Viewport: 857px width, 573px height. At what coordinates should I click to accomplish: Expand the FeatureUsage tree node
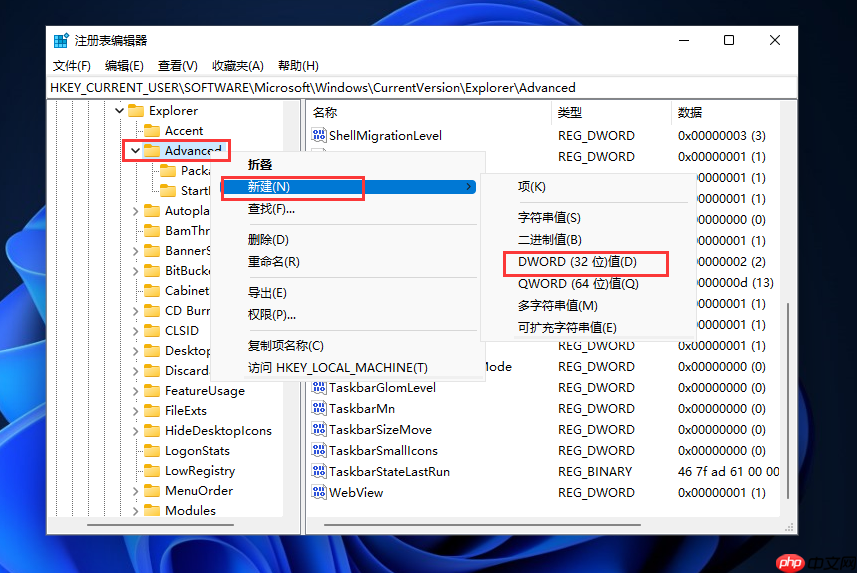pos(136,391)
